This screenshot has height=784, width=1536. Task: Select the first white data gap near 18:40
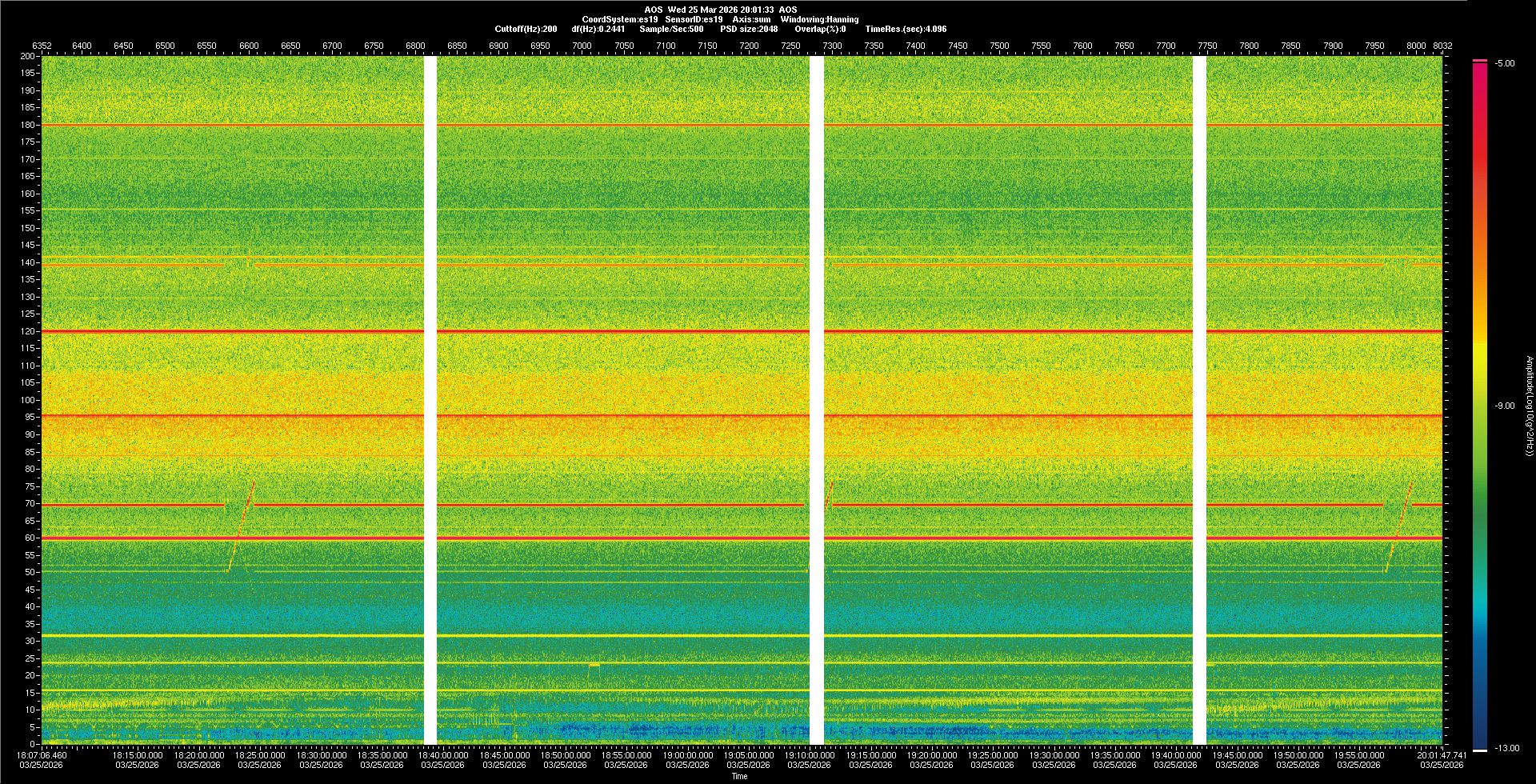(430, 400)
